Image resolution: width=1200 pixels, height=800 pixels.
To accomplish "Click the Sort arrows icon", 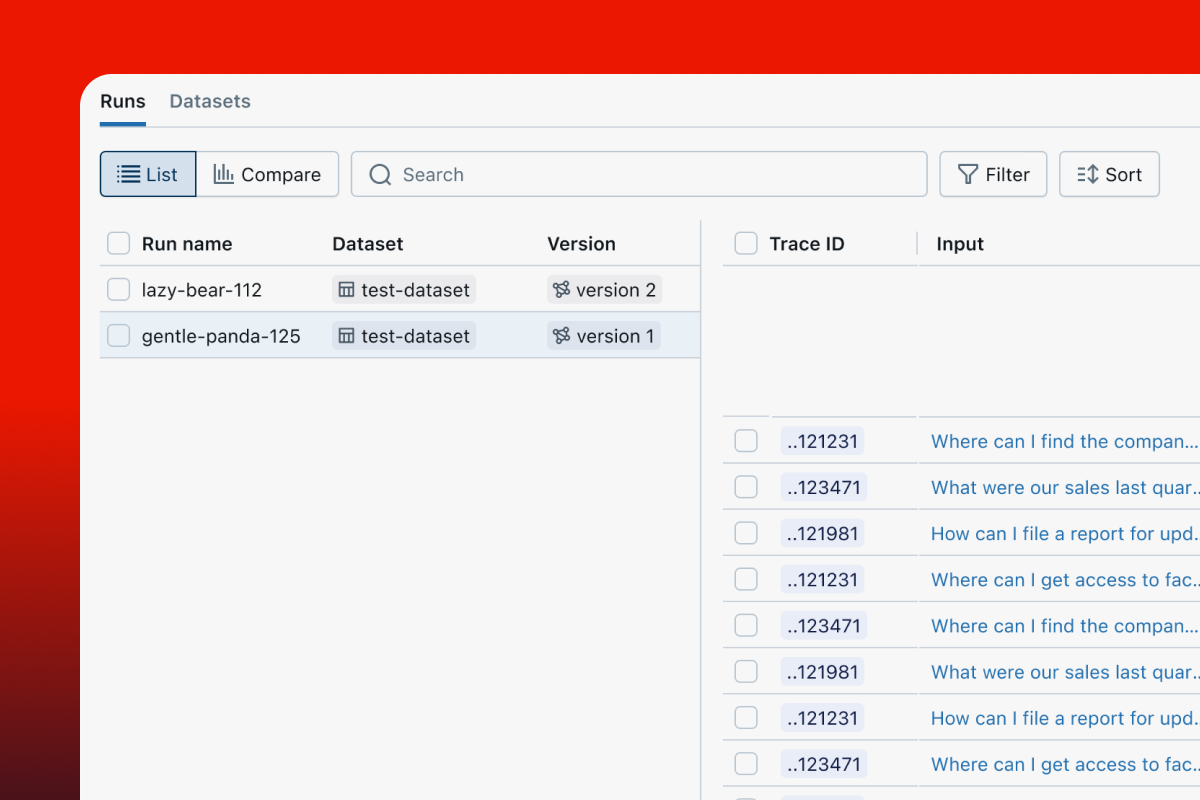I will (x=1087, y=175).
